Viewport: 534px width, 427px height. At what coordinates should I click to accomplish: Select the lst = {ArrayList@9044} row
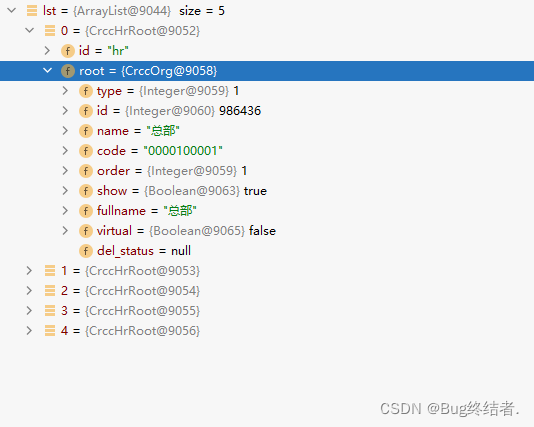pos(267,11)
